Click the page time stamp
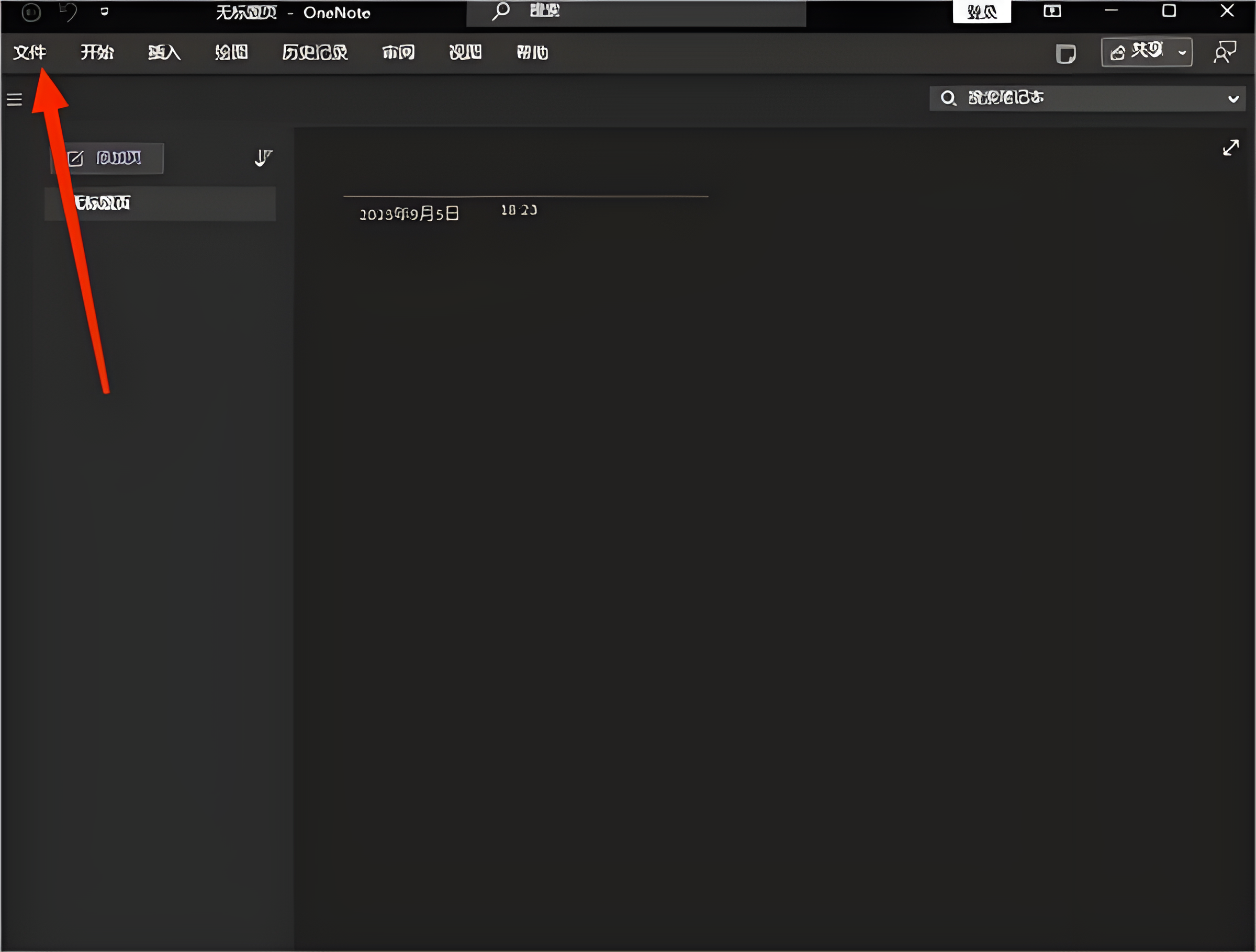This screenshot has height=952, width=1256. tap(519, 211)
